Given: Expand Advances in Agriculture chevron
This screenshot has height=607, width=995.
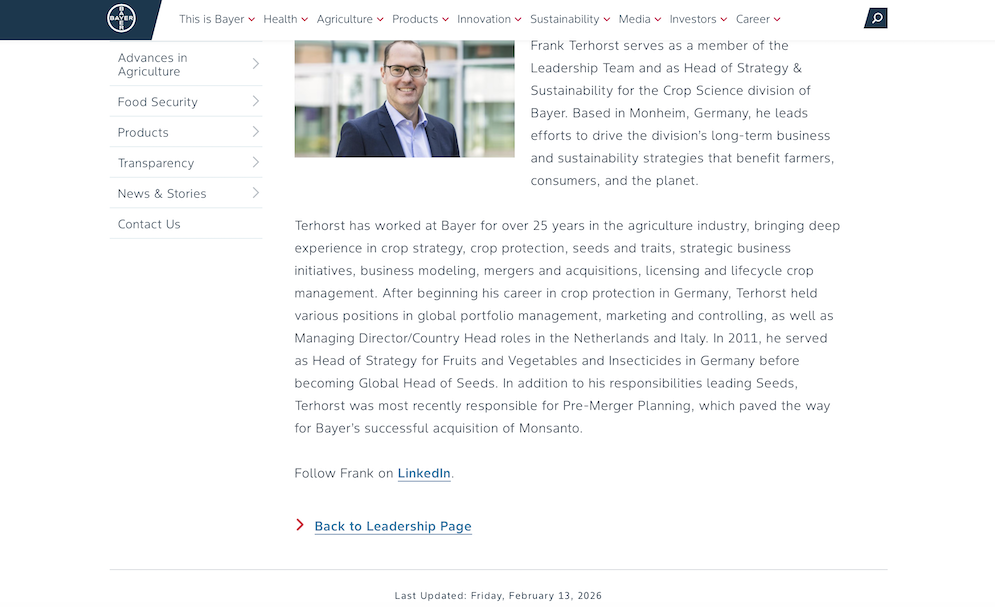Looking at the screenshot, I should pyautogui.click(x=256, y=63).
